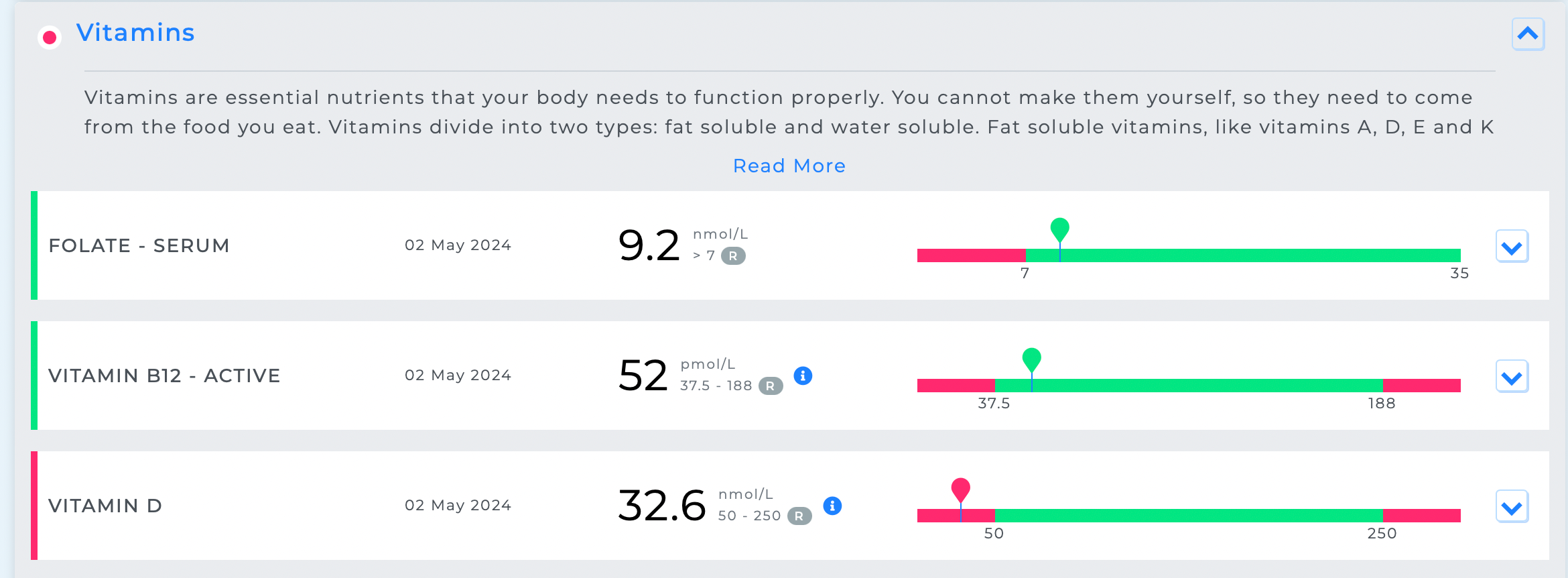
Task: Click the Vitamin B12 - Active test name
Action: point(164,376)
